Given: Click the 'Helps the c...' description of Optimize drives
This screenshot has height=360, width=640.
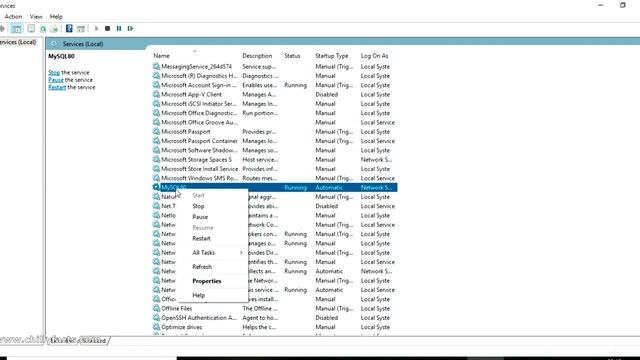Looking at the screenshot, I should 259,327.
